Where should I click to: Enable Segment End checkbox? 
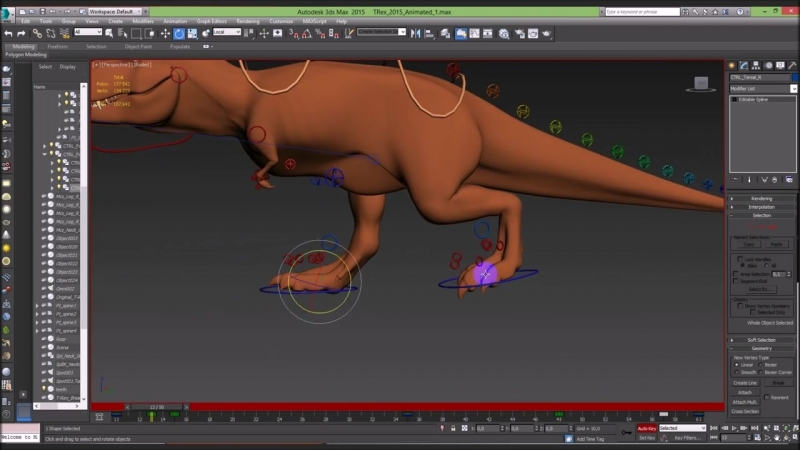(x=736, y=281)
